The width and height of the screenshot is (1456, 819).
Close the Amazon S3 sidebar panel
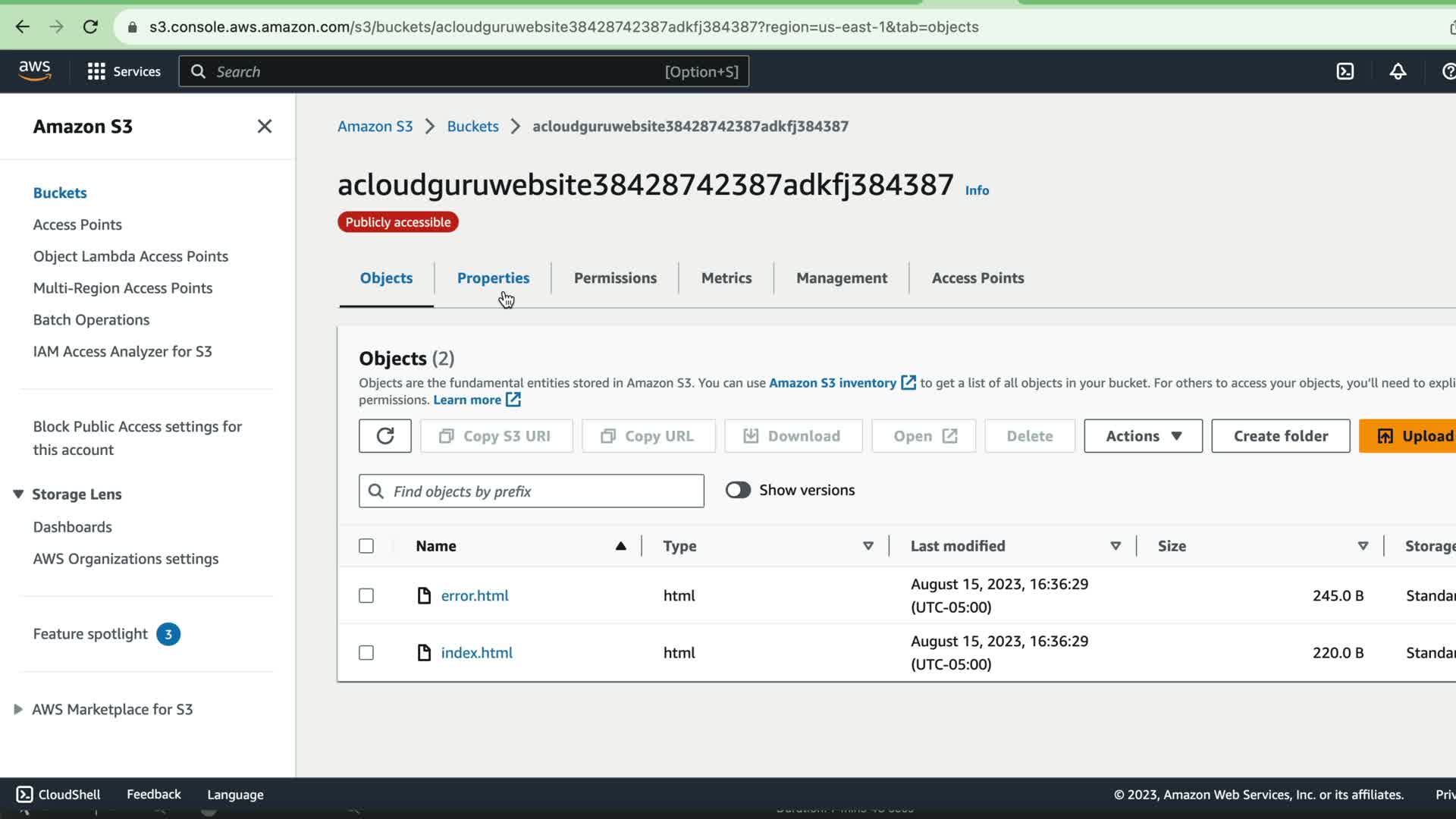pos(264,127)
